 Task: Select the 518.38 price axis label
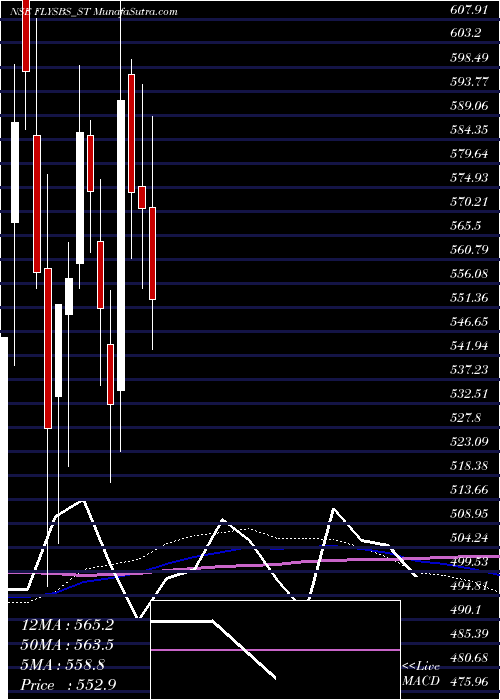click(x=469, y=467)
